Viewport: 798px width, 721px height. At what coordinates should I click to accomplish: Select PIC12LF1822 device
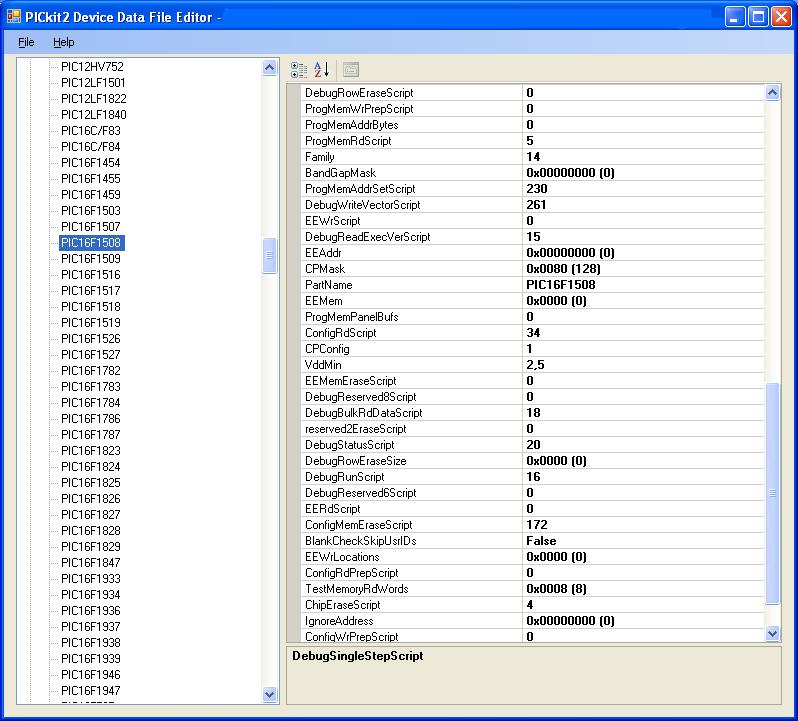click(x=94, y=99)
